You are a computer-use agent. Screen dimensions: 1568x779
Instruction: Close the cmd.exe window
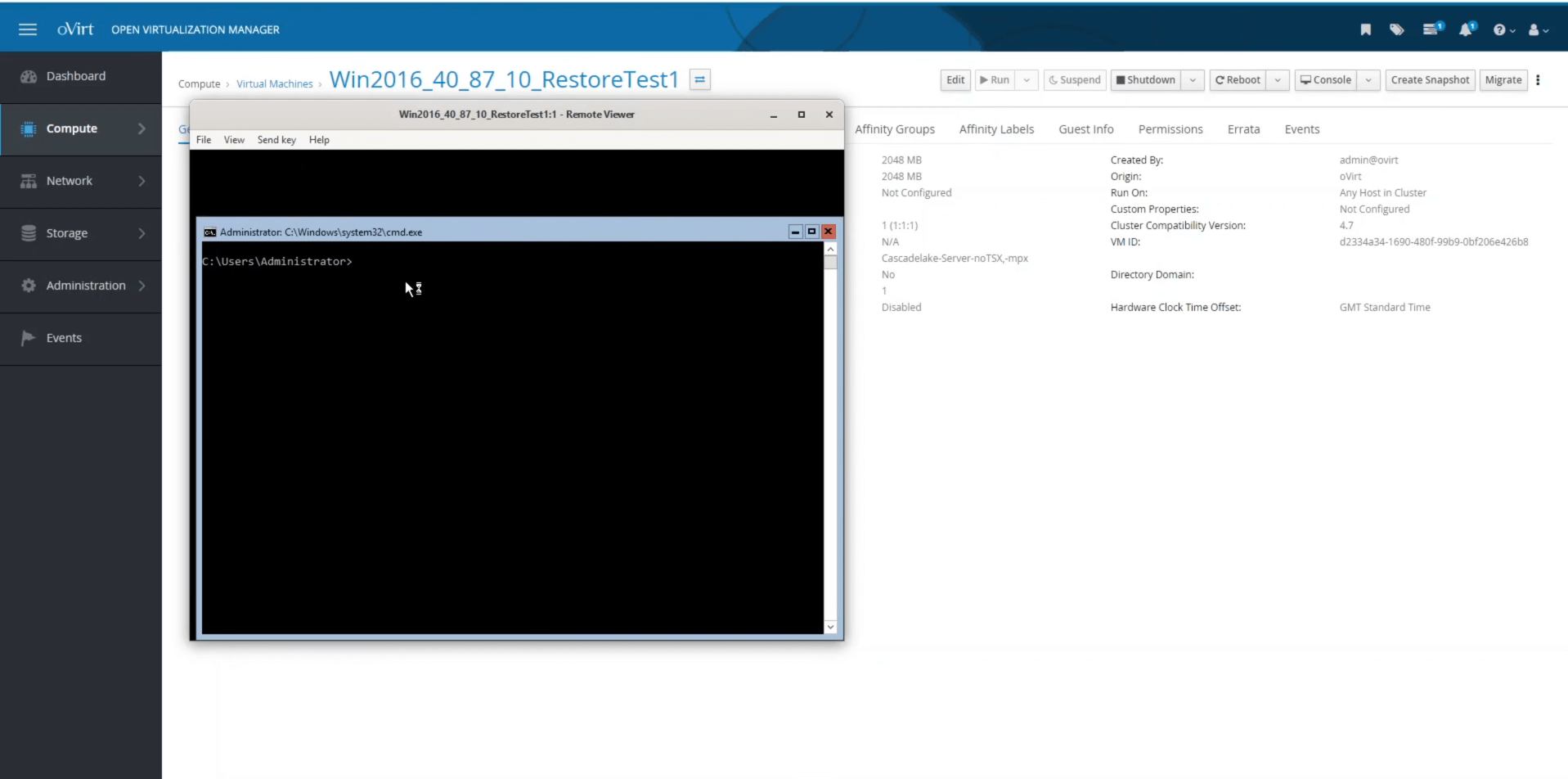pyautogui.click(x=828, y=232)
